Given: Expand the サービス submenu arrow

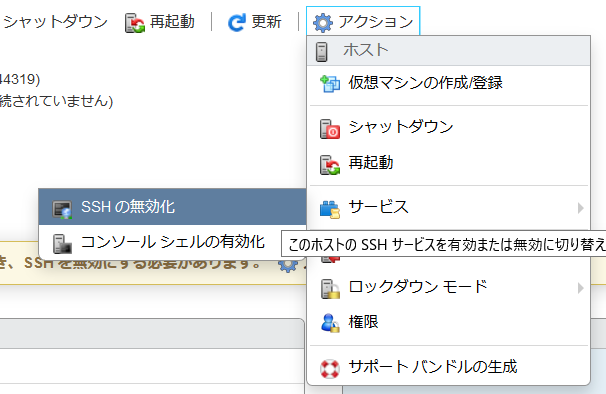Looking at the screenshot, I should coord(580,208).
